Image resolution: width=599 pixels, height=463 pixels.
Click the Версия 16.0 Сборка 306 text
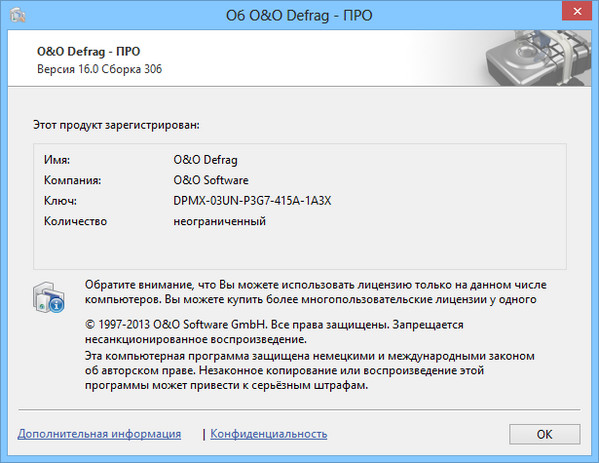pos(99,69)
